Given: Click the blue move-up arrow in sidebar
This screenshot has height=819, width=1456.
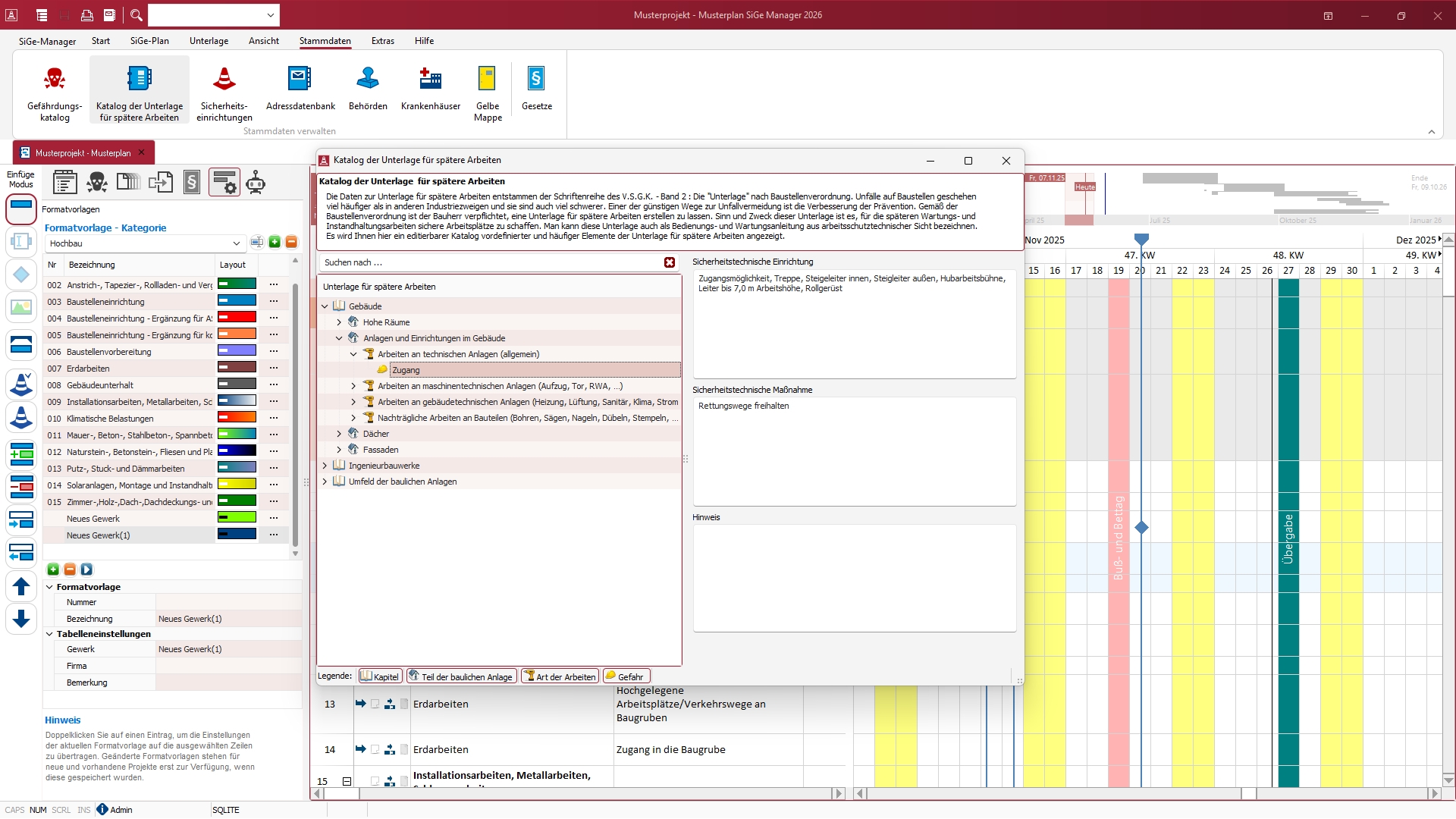Looking at the screenshot, I should [21, 586].
